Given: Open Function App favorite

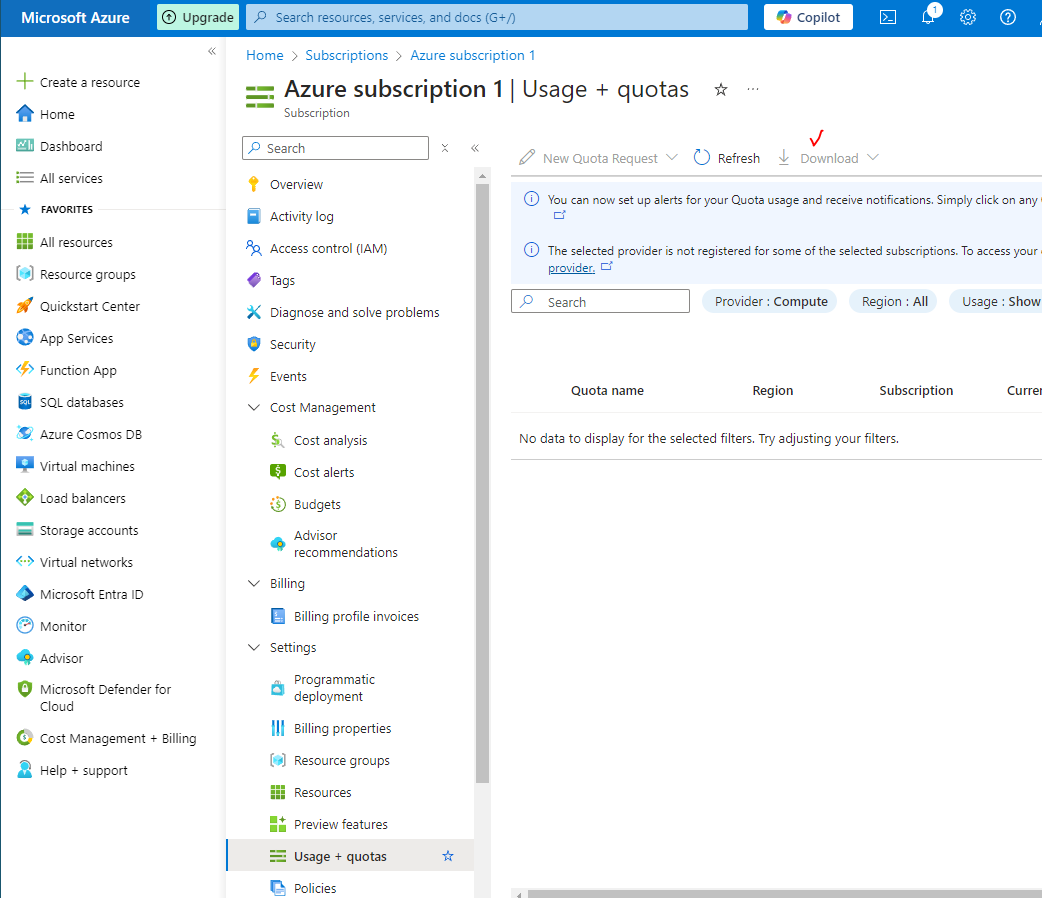Looking at the screenshot, I should (78, 370).
